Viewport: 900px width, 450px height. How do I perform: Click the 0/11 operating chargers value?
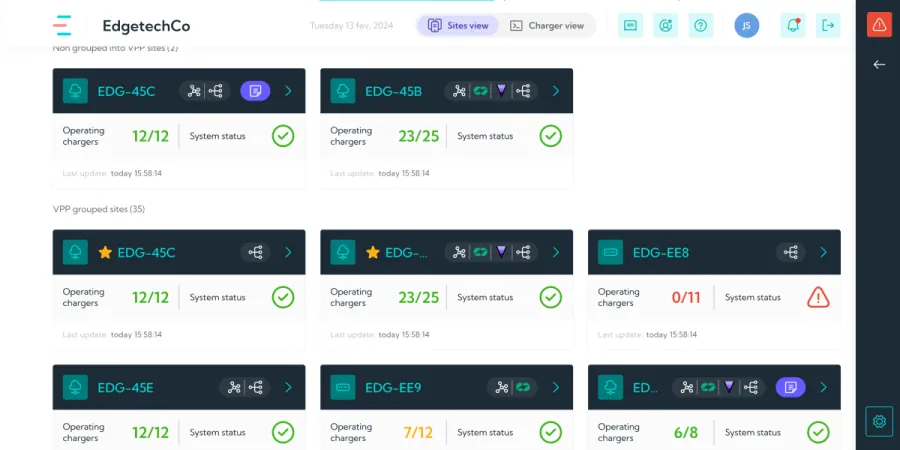tap(686, 297)
